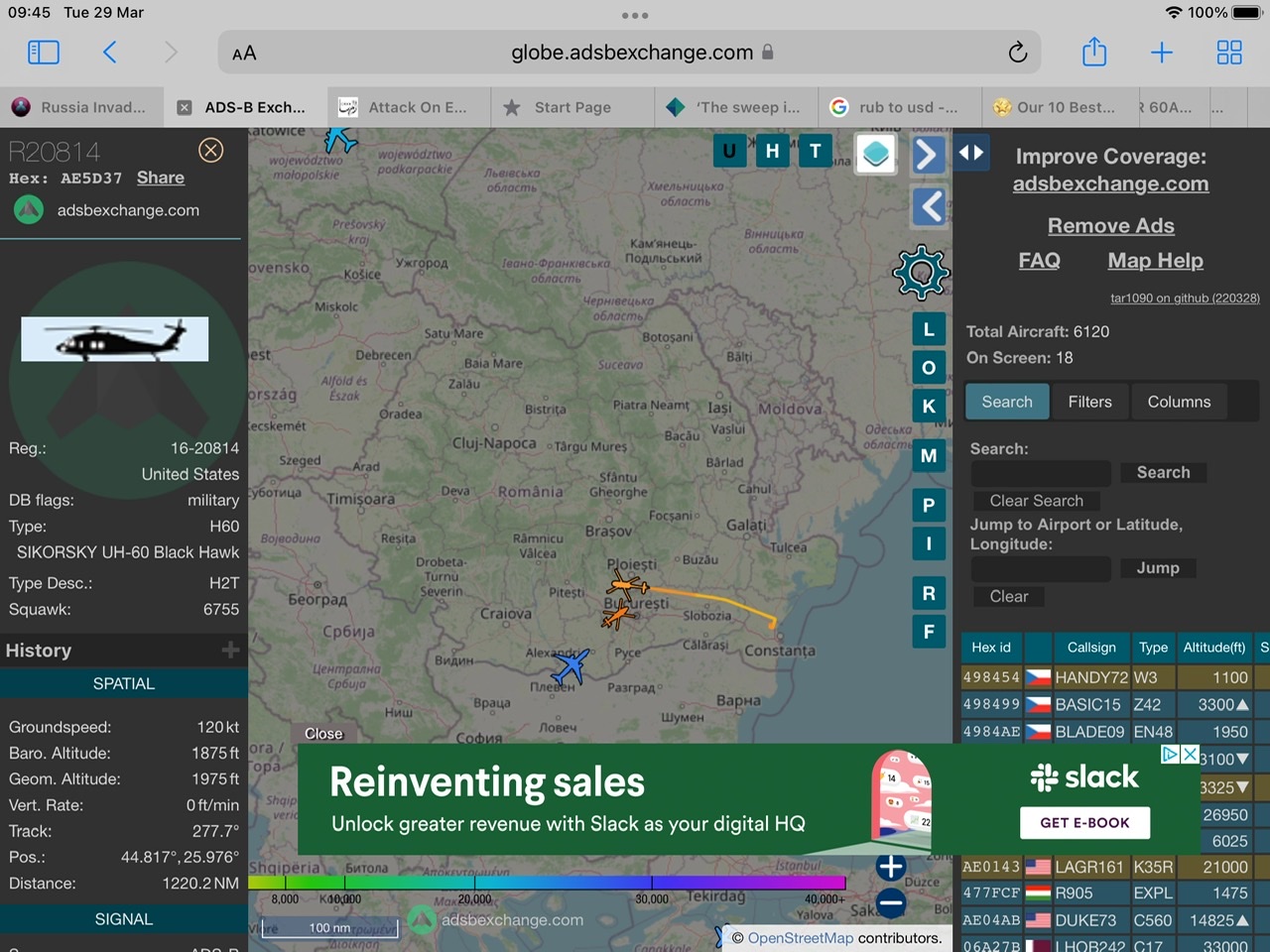Switch to the Filters tab

click(1089, 402)
